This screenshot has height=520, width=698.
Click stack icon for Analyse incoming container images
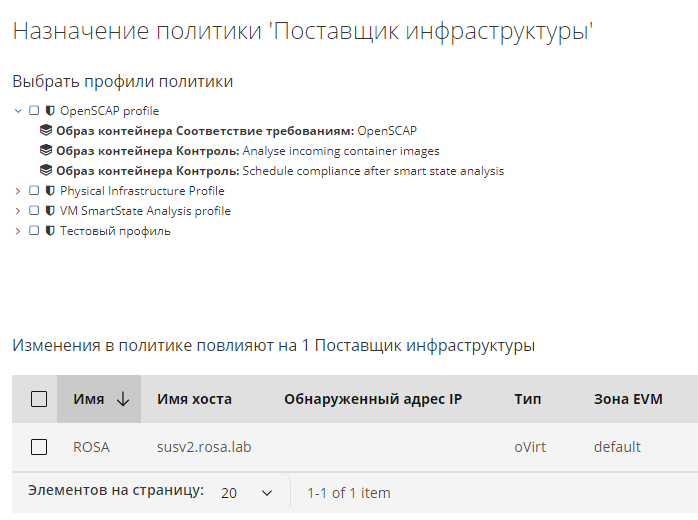coord(45,151)
